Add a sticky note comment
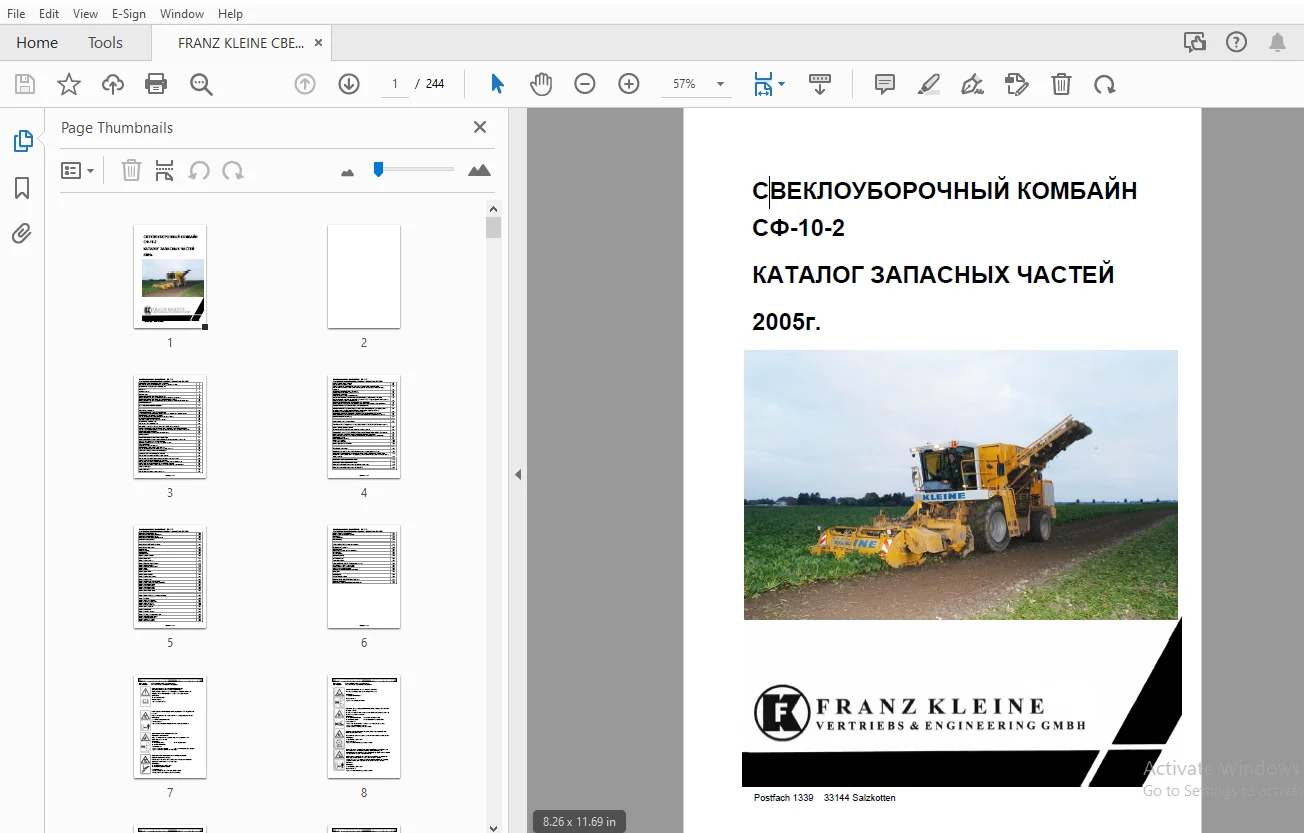The image size is (1304, 833). pyautogui.click(x=885, y=84)
